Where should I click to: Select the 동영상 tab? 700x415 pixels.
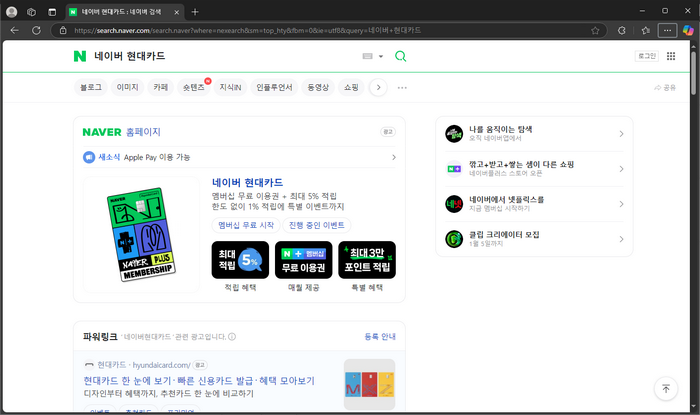[318, 87]
